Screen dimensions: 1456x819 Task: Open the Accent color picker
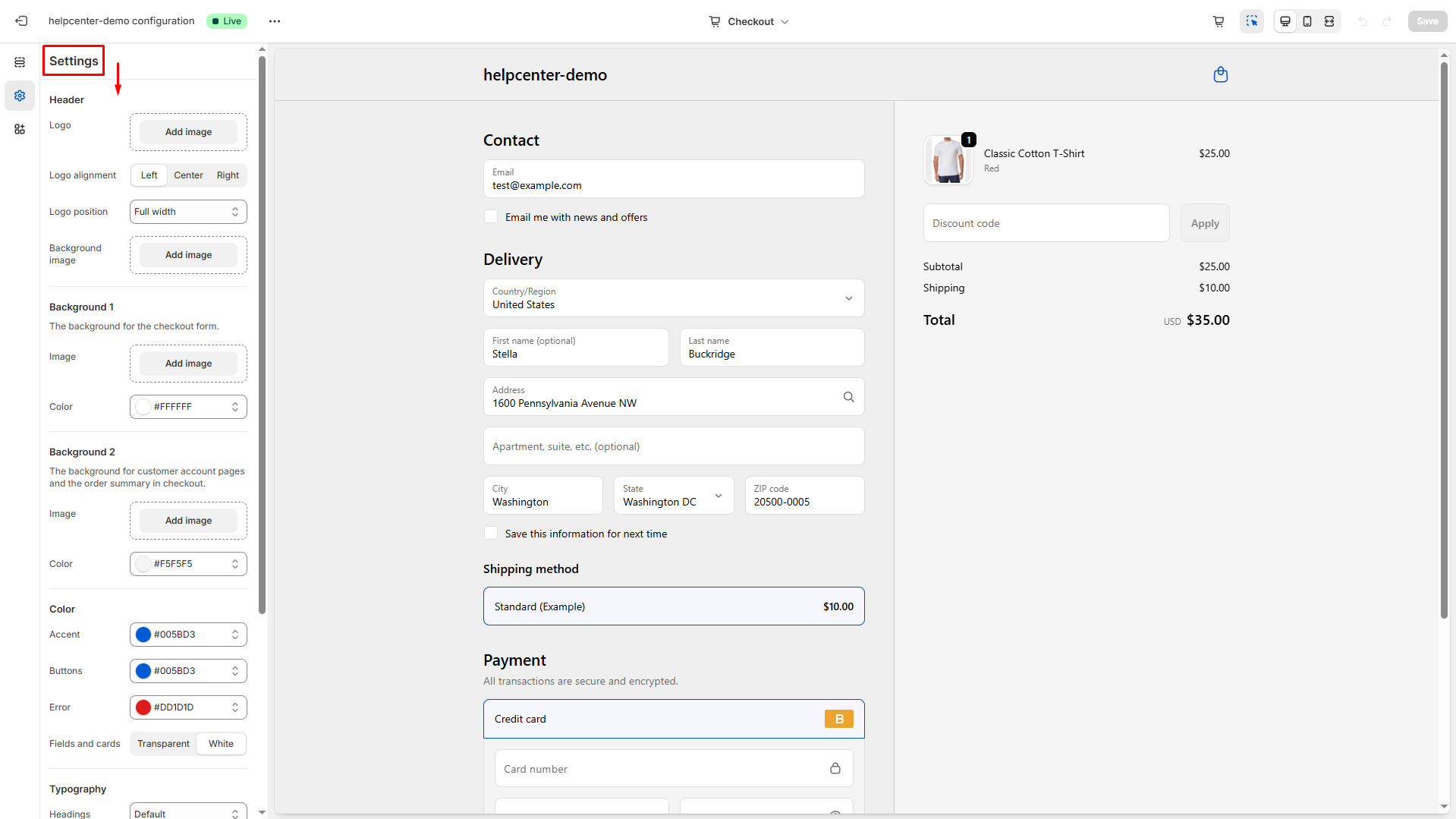188,635
